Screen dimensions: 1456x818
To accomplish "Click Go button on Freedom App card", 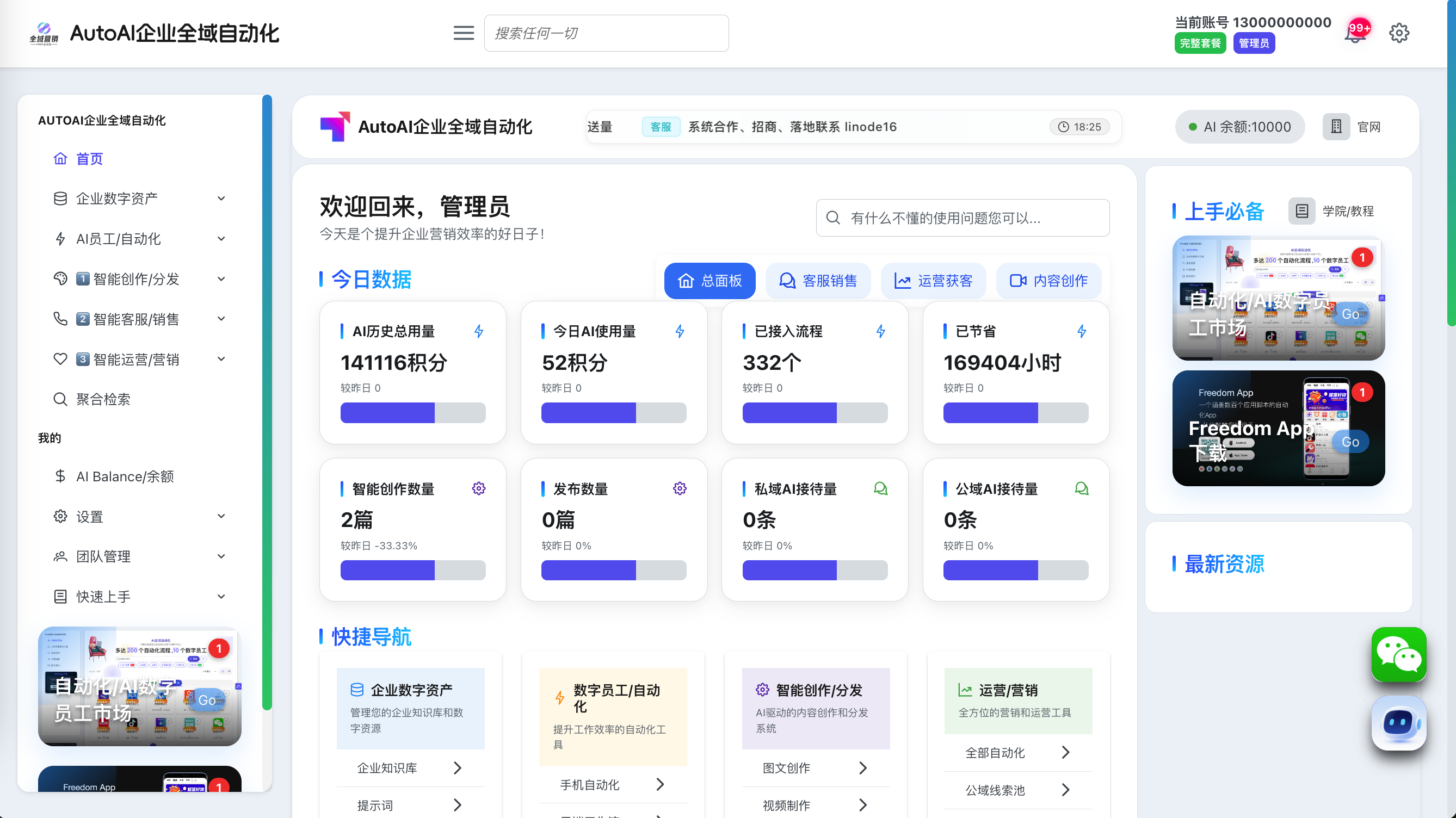I will (x=1350, y=442).
